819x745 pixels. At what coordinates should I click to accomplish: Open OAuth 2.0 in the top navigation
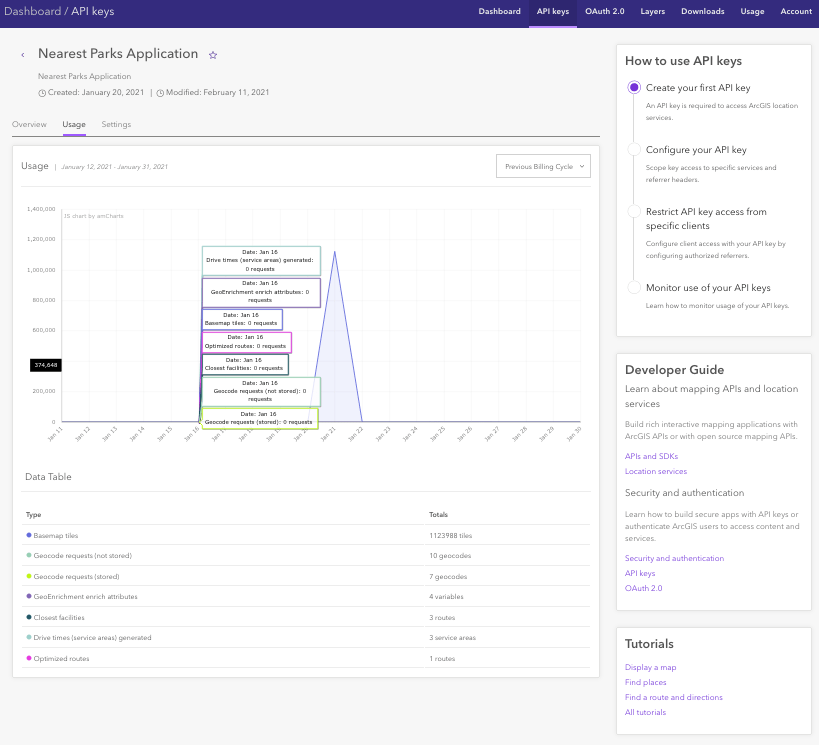(x=604, y=12)
